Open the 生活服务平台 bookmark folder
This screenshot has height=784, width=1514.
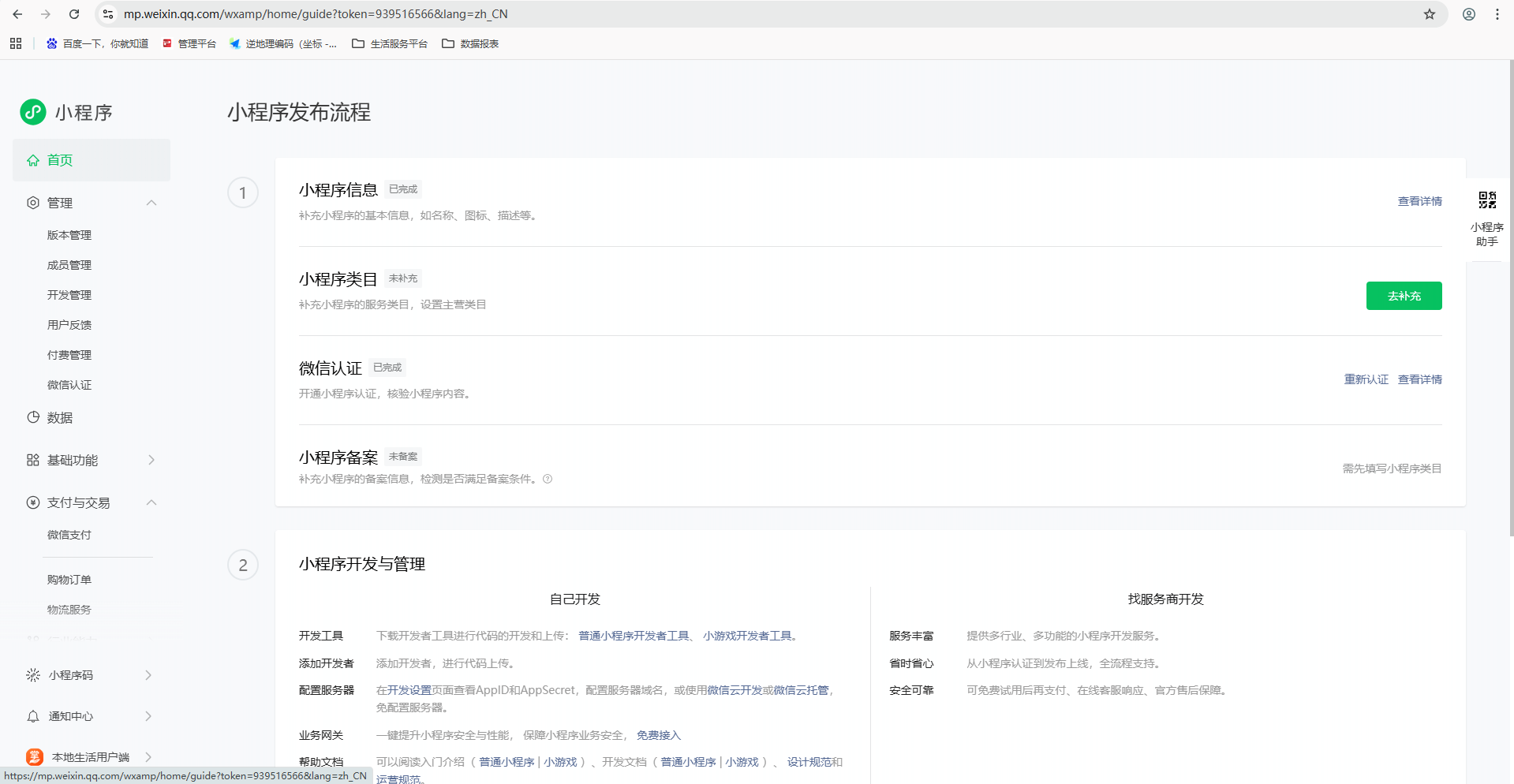(x=390, y=43)
